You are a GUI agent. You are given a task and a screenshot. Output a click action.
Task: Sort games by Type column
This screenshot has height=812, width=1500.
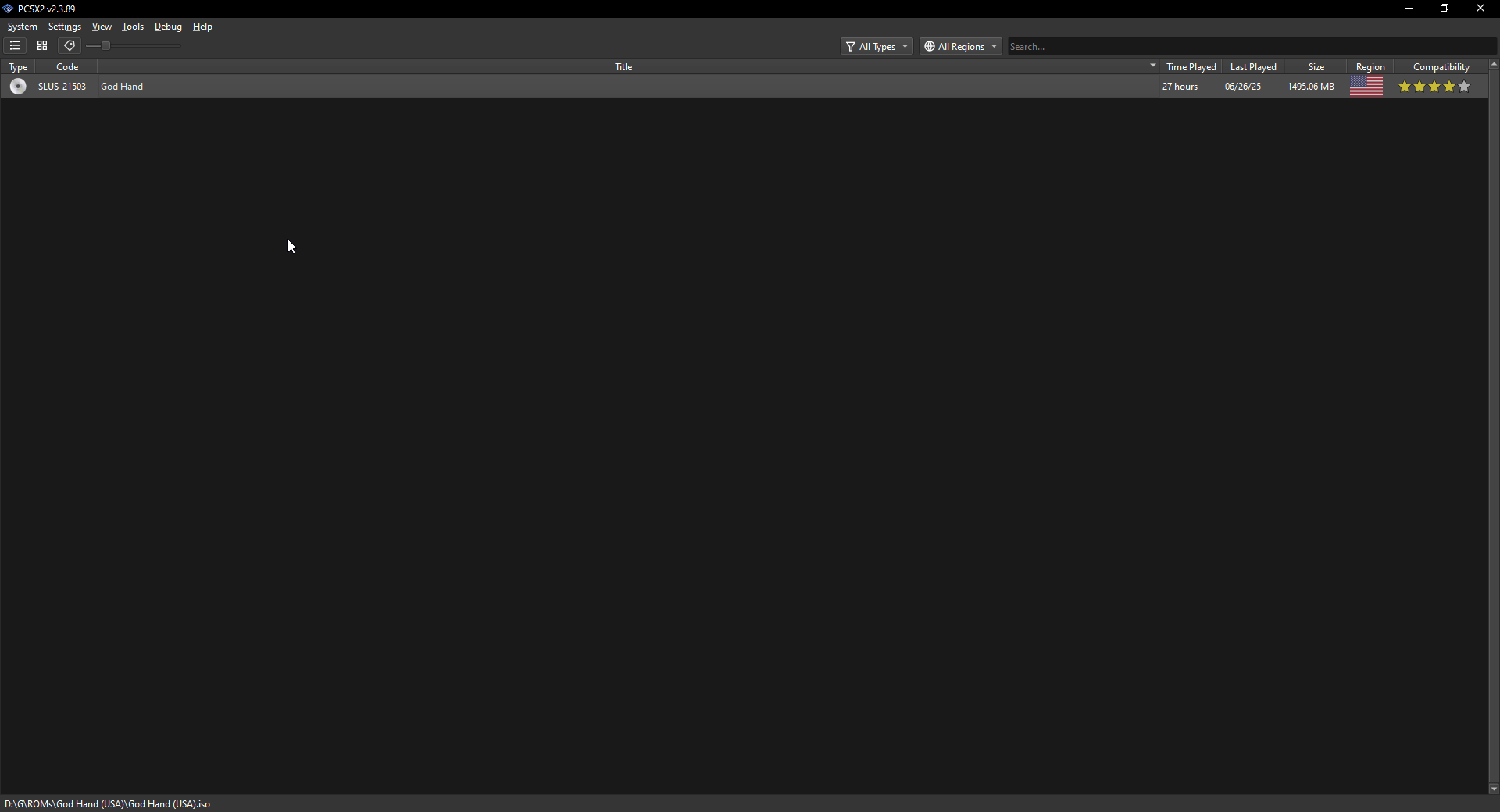point(18,67)
